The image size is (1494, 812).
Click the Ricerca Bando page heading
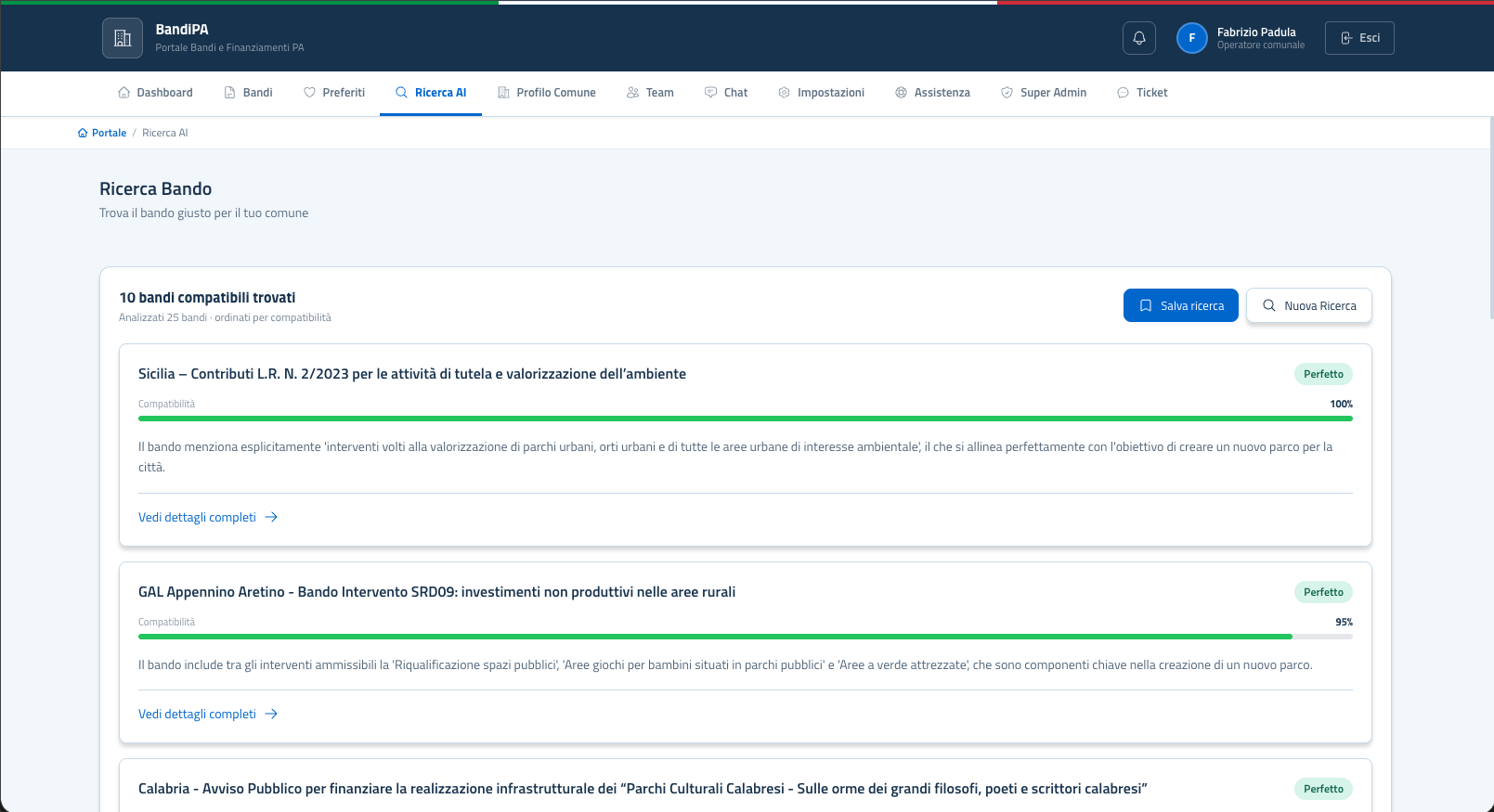(x=155, y=188)
